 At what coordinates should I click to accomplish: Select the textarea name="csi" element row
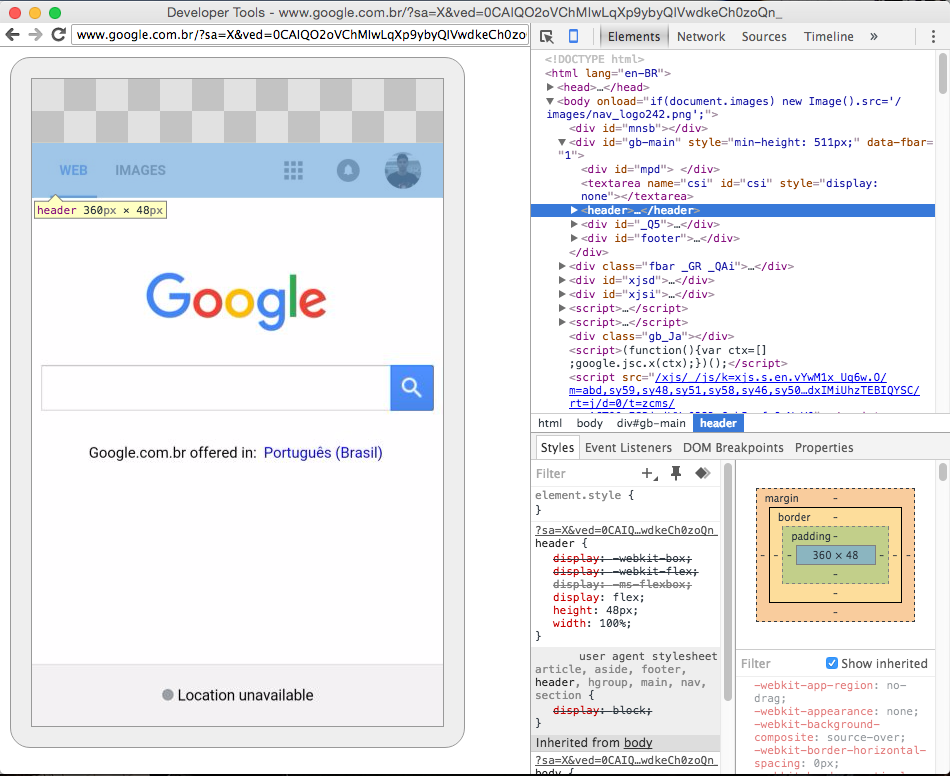click(x=729, y=190)
